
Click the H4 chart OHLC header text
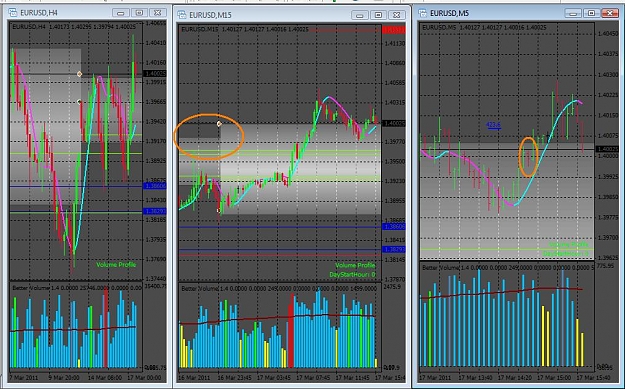point(74,27)
